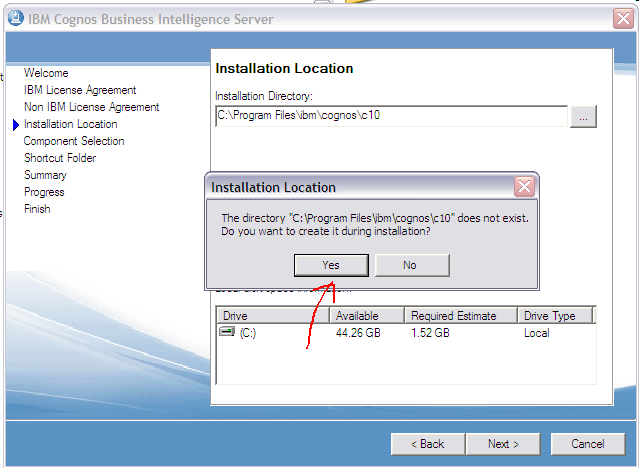Close the Installation Location dialog

[x=524, y=187]
